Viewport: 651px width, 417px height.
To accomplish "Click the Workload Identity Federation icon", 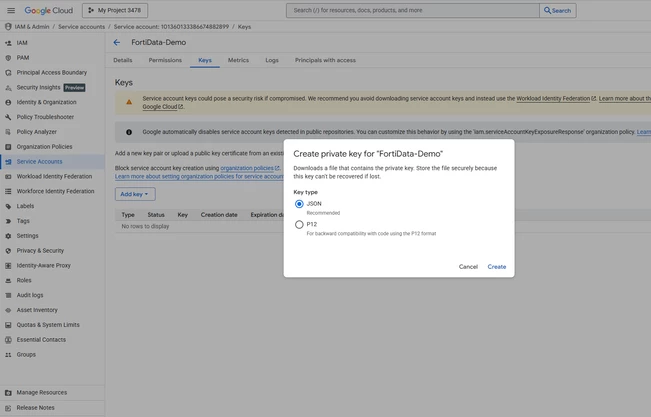I will coord(8,177).
